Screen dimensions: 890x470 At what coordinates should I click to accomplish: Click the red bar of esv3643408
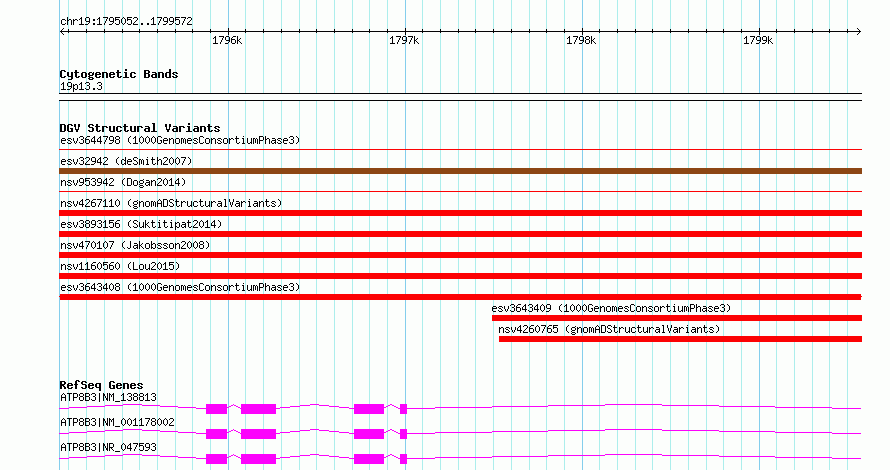coord(460,297)
